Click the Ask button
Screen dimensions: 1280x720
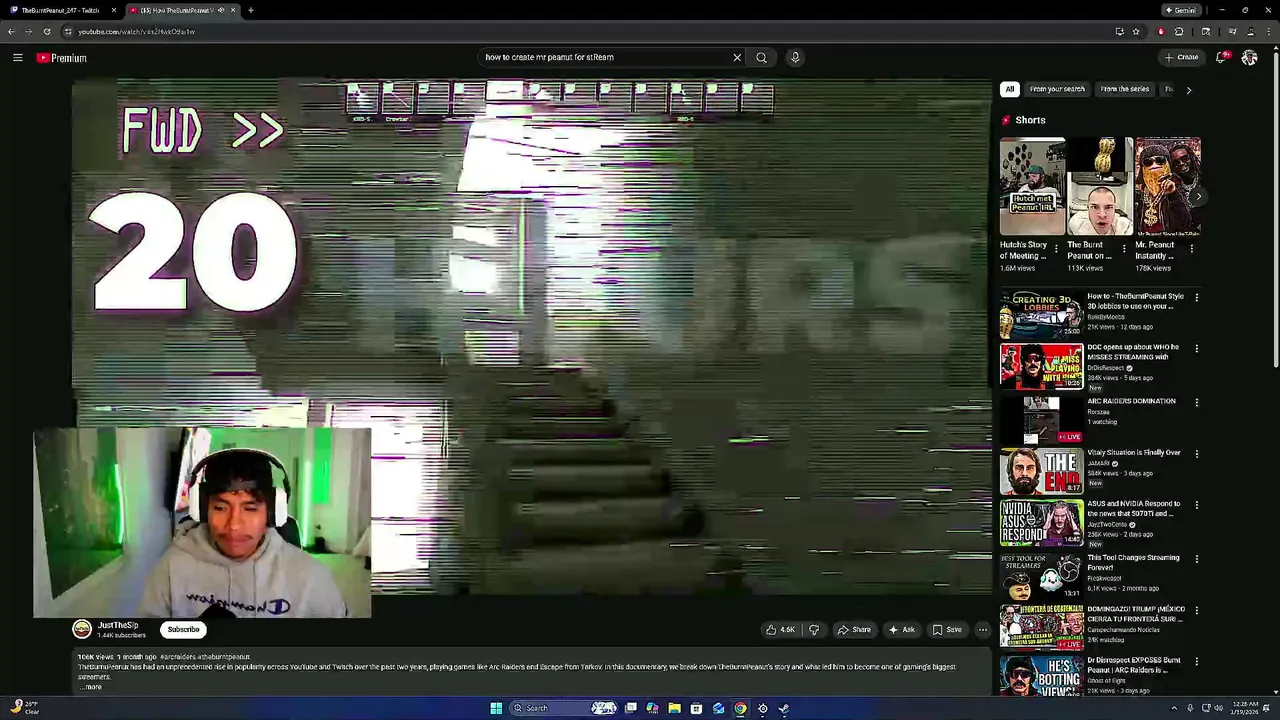click(901, 630)
